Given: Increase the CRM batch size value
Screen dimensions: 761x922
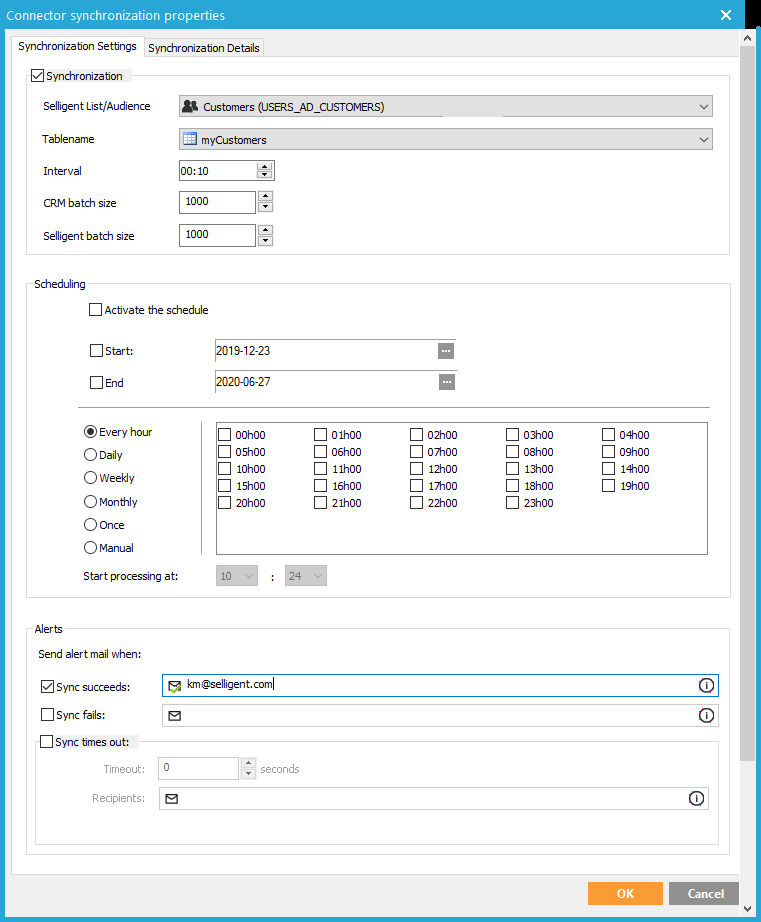Looking at the screenshot, I should pos(265,198).
